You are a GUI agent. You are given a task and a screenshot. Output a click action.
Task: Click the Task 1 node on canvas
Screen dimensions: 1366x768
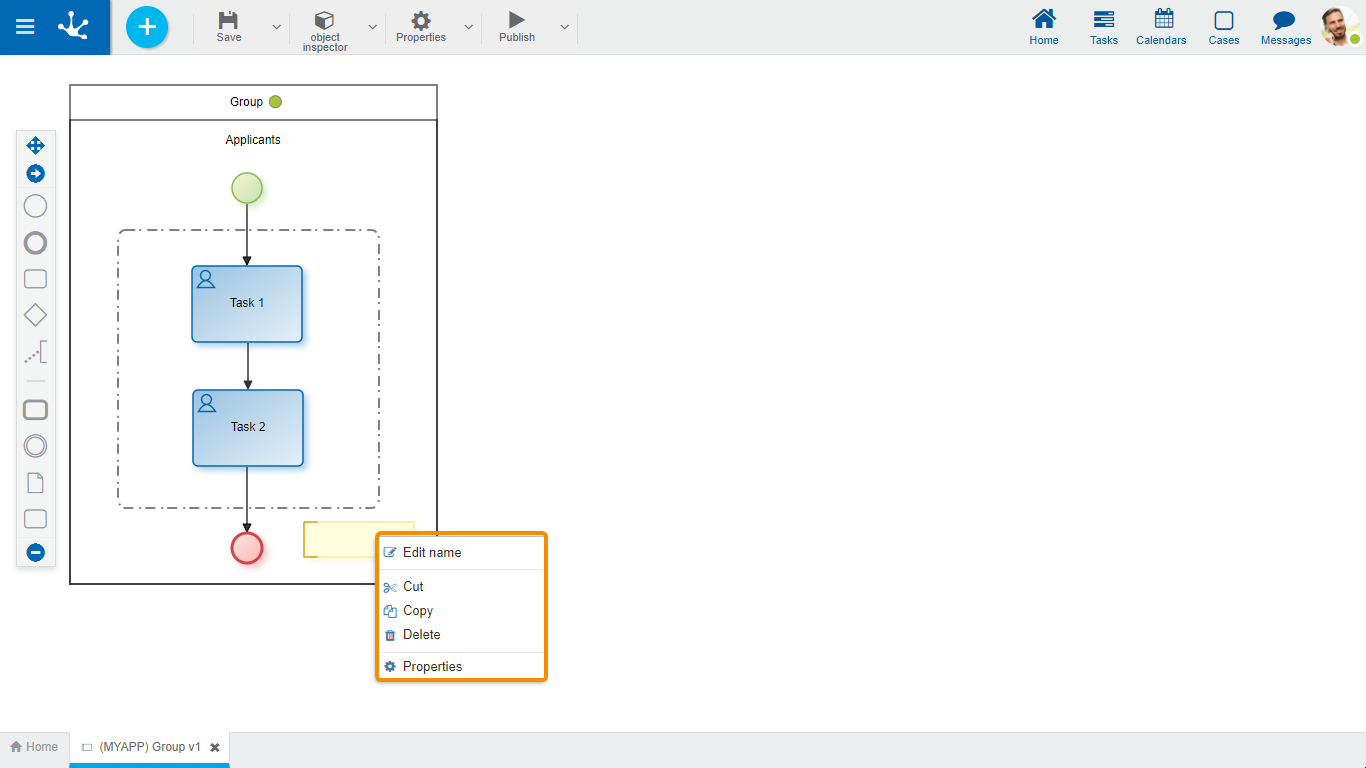[247, 304]
